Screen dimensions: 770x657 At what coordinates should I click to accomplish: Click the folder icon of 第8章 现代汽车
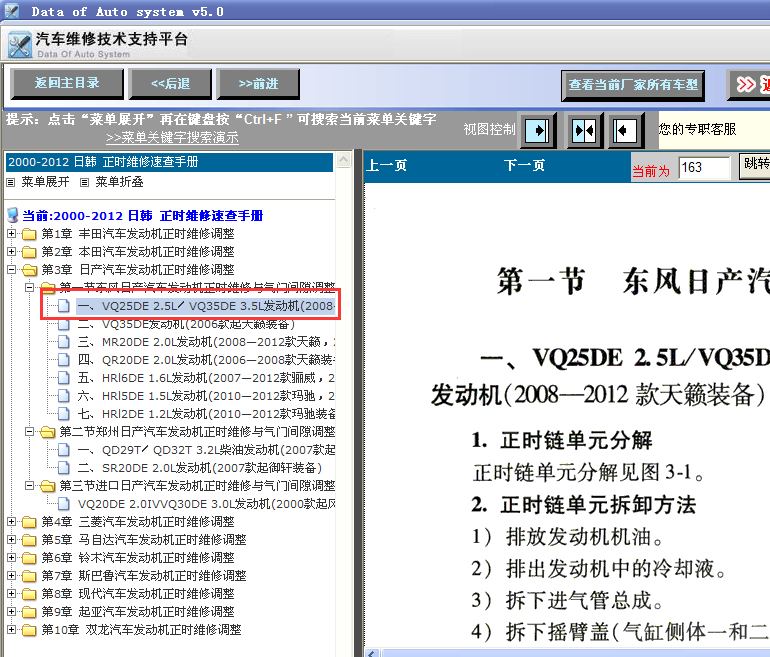click(x=29, y=594)
